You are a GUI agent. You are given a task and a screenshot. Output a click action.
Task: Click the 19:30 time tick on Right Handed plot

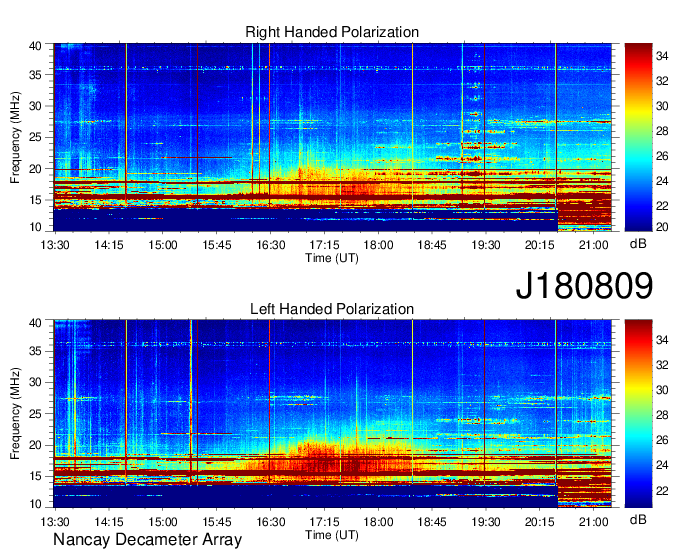486,245
